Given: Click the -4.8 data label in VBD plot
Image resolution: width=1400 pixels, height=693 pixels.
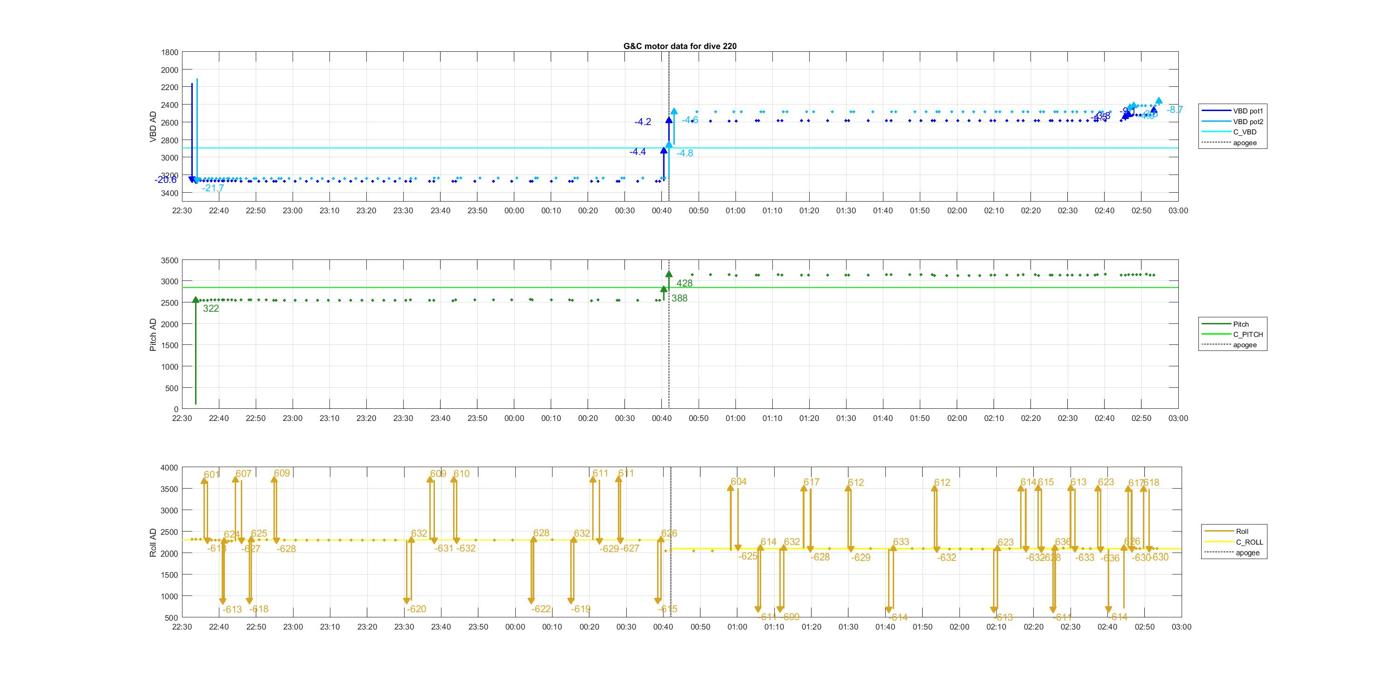Looking at the screenshot, I should coord(685,154).
